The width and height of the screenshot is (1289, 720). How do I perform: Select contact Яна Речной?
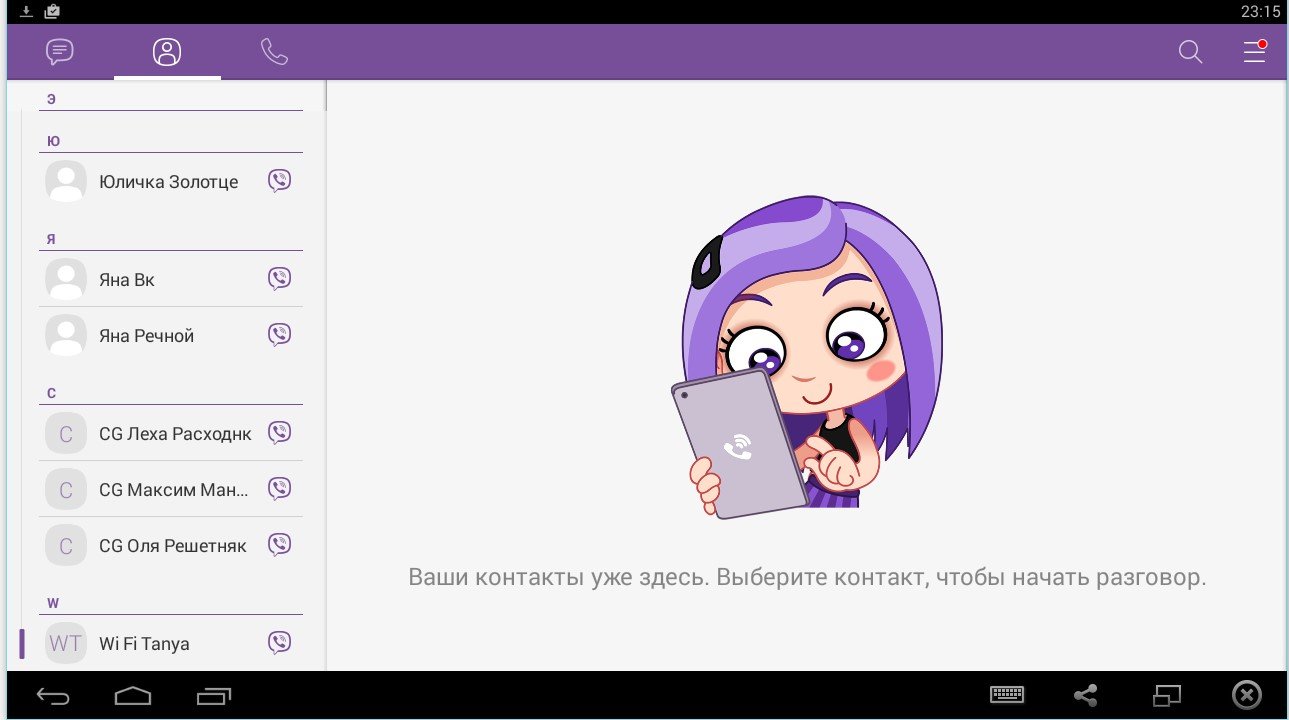pos(146,336)
